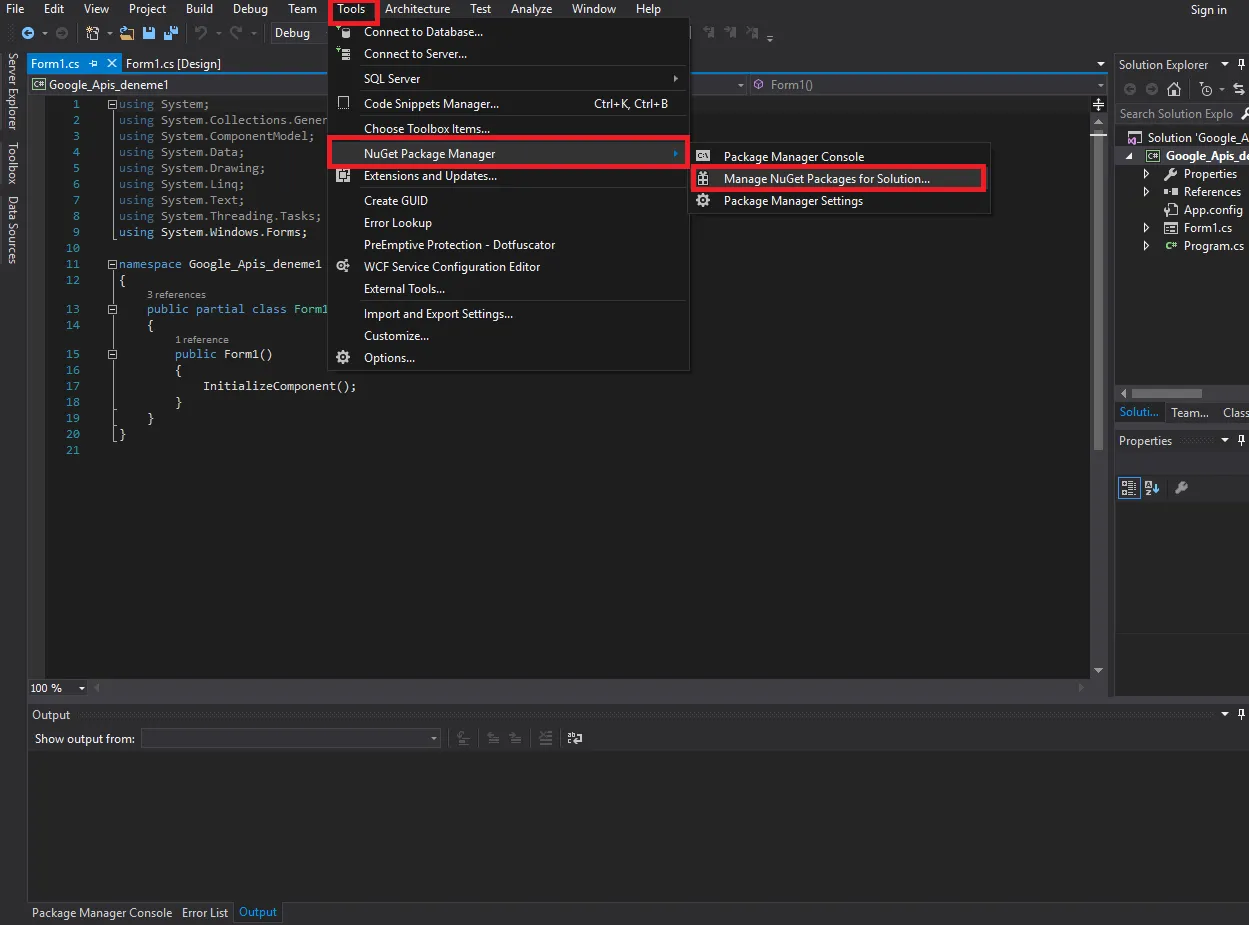Image resolution: width=1249 pixels, height=925 pixels.
Task: Switch to the Error List bottom tab
Action: click(x=205, y=913)
